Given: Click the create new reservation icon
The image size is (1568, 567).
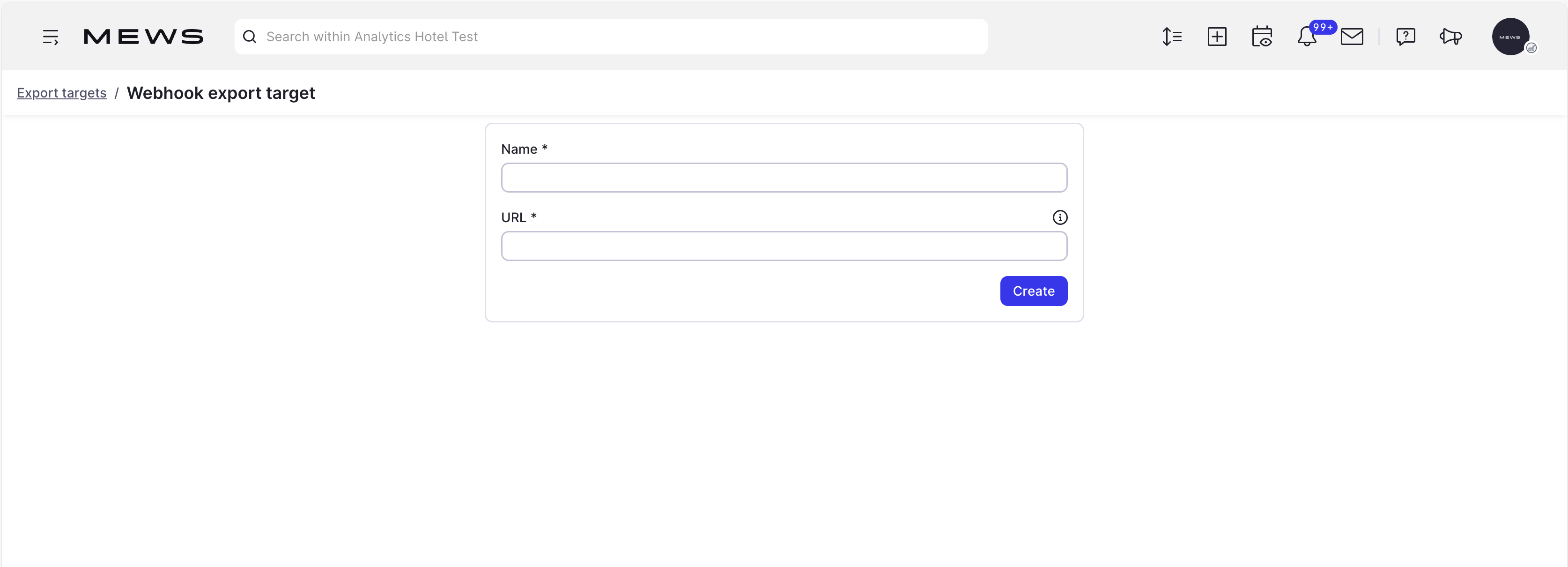Looking at the screenshot, I should coord(1217,37).
